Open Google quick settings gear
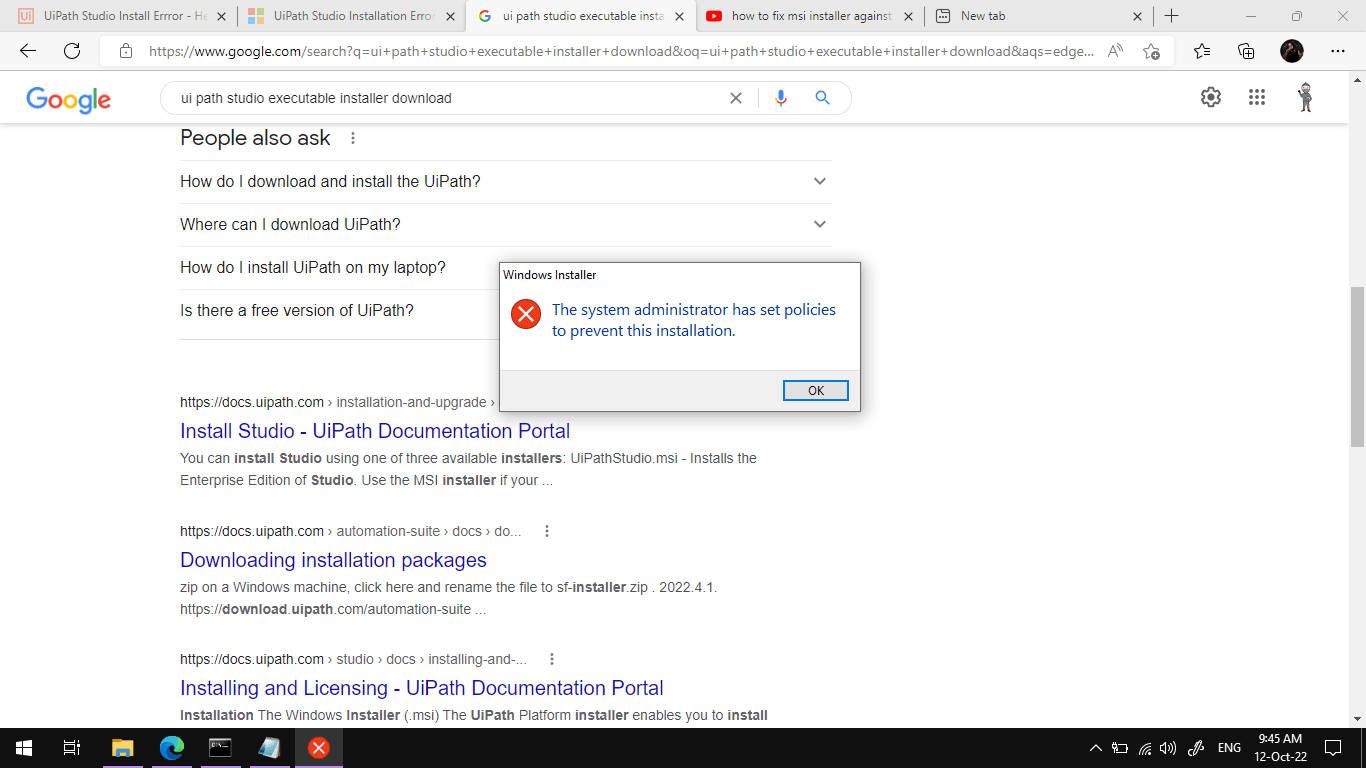Image resolution: width=1366 pixels, height=768 pixels. (x=1211, y=97)
